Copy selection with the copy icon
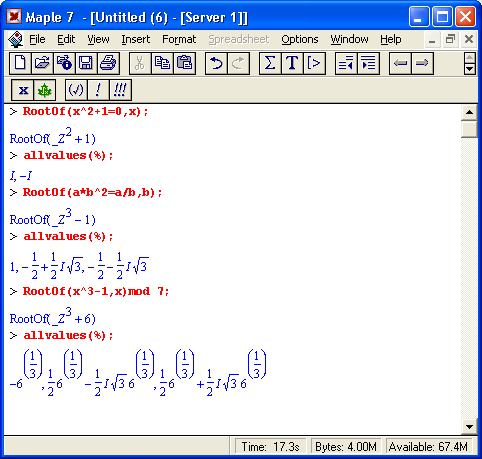 point(162,63)
